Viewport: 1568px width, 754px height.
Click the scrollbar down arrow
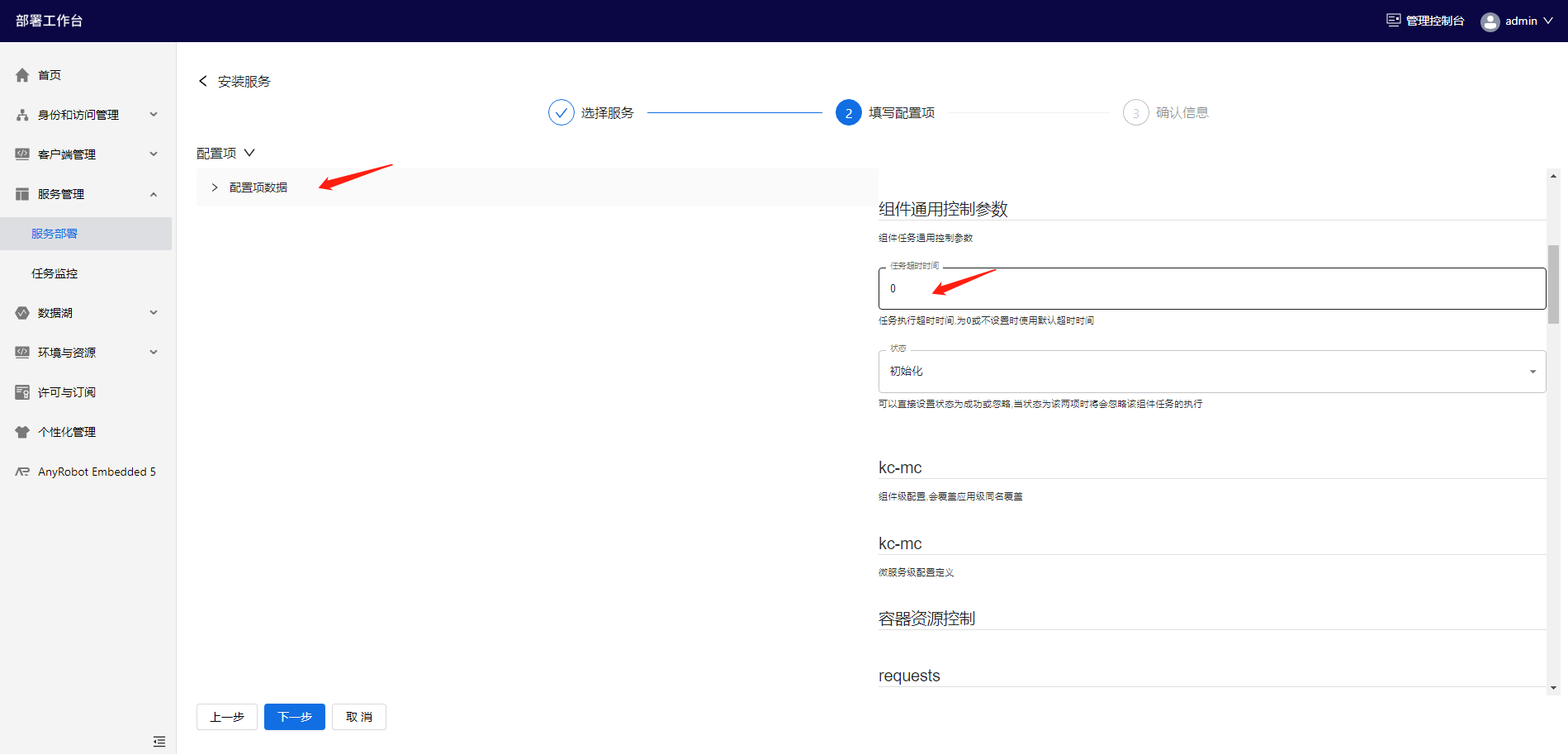pyautogui.click(x=1553, y=688)
